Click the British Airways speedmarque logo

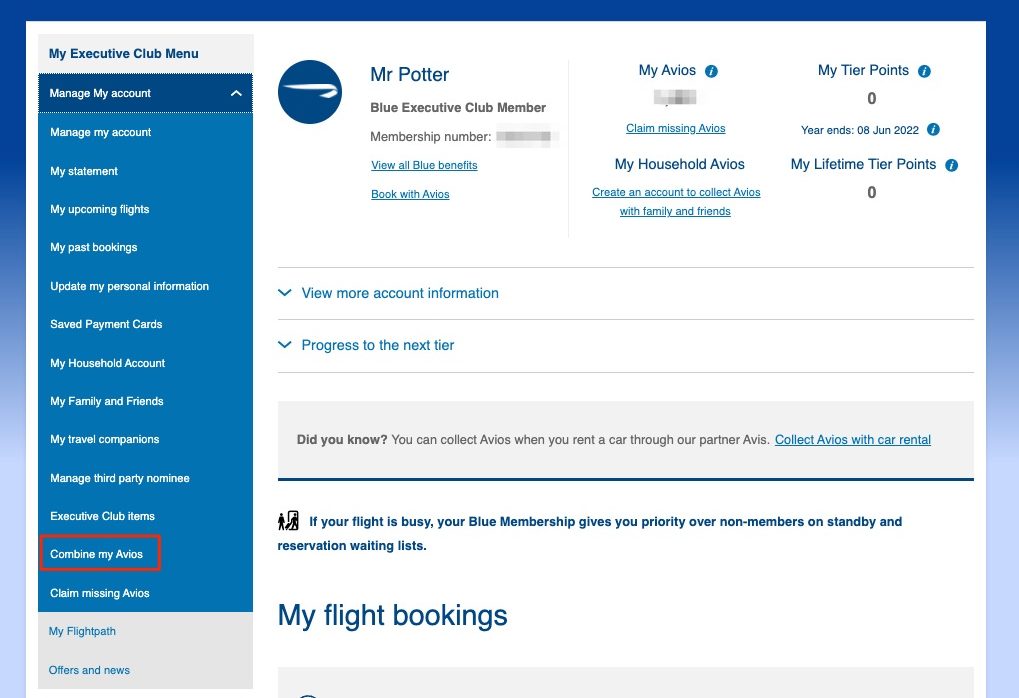(310, 92)
